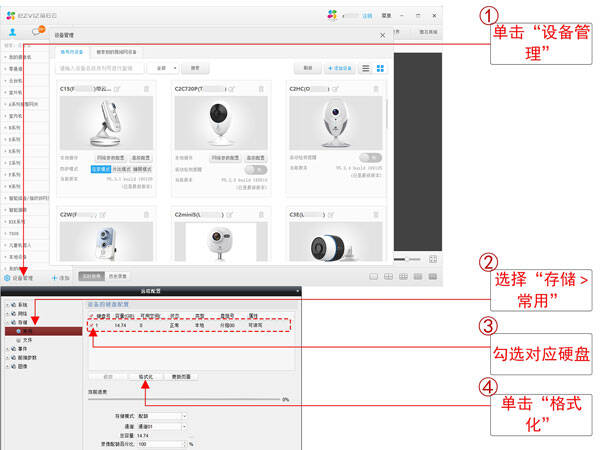
Task: Delete the C2W device card
Action: coord(146,215)
